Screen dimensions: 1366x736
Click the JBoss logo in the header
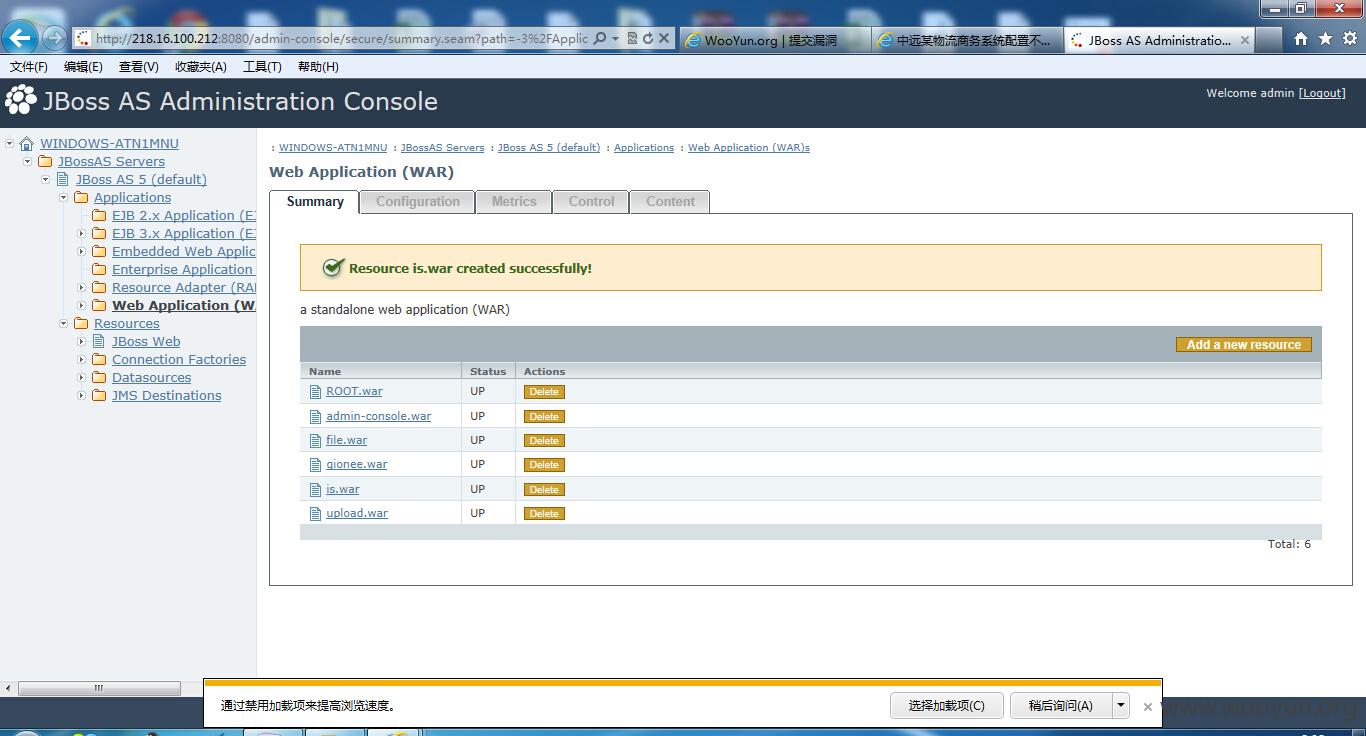pos(21,100)
